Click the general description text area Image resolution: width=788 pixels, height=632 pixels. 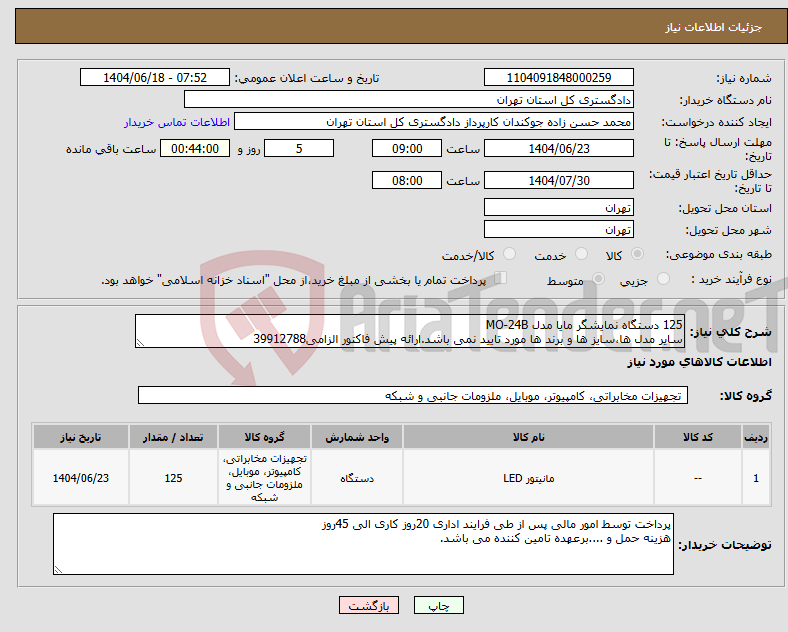(x=410, y=331)
